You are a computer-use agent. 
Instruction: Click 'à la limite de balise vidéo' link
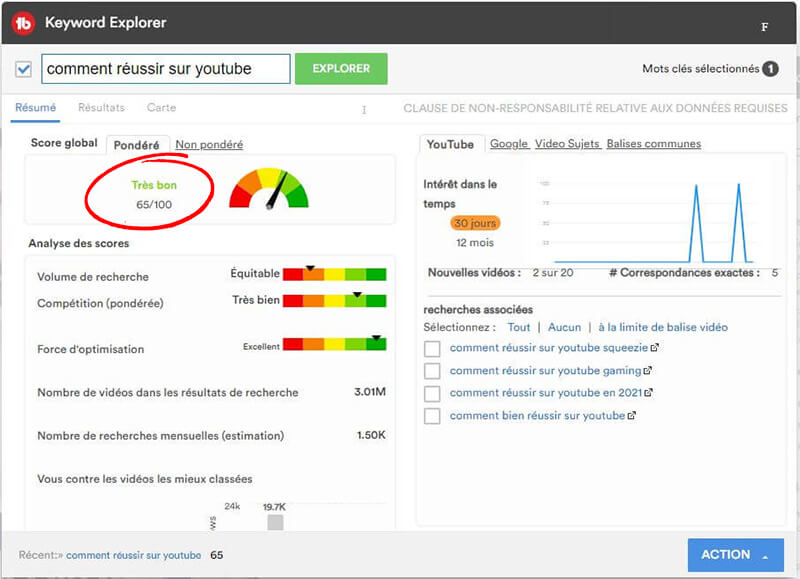click(663, 328)
